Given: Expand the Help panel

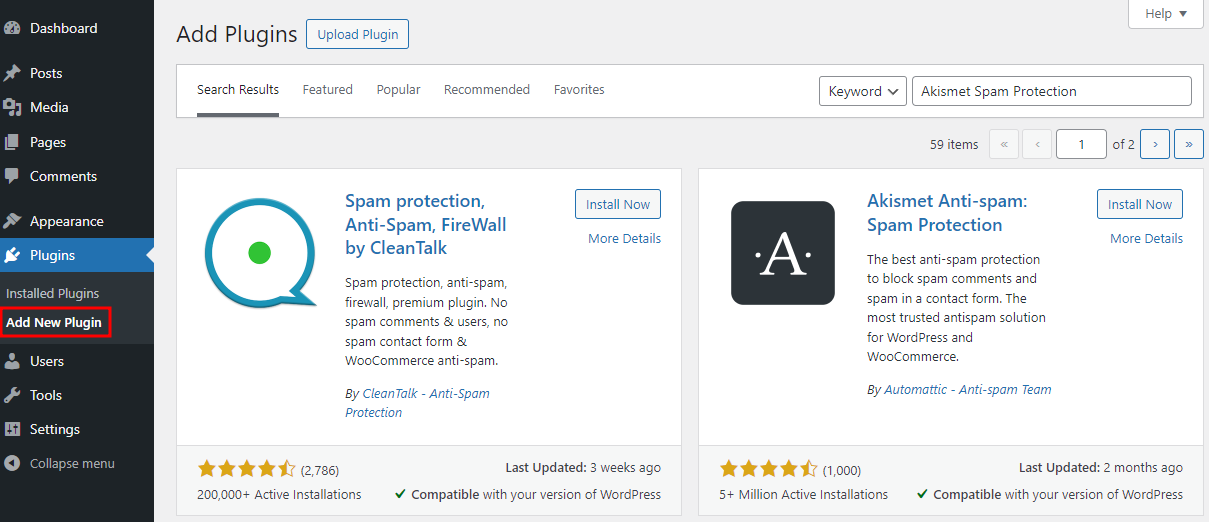Looking at the screenshot, I should (x=1165, y=14).
